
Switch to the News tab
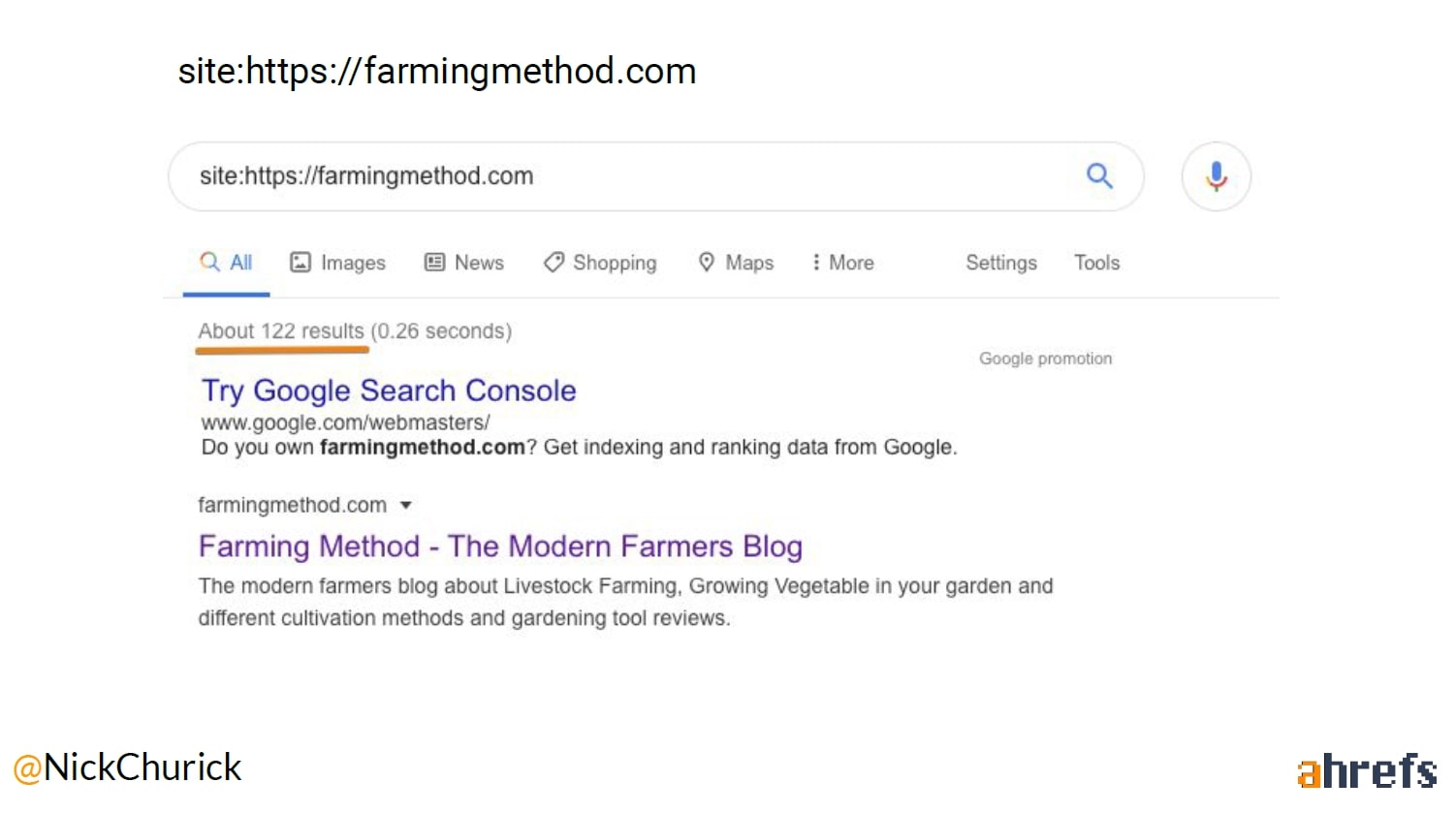click(x=479, y=263)
